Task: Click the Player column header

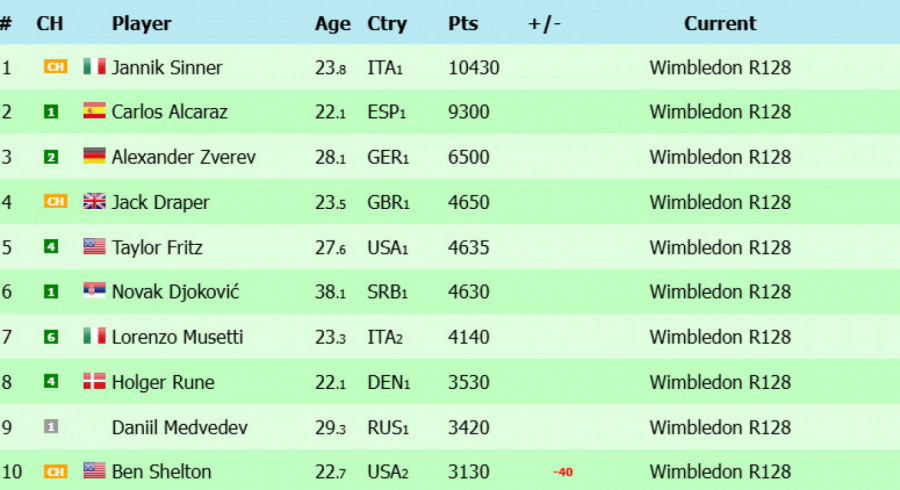Action: (141, 24)
